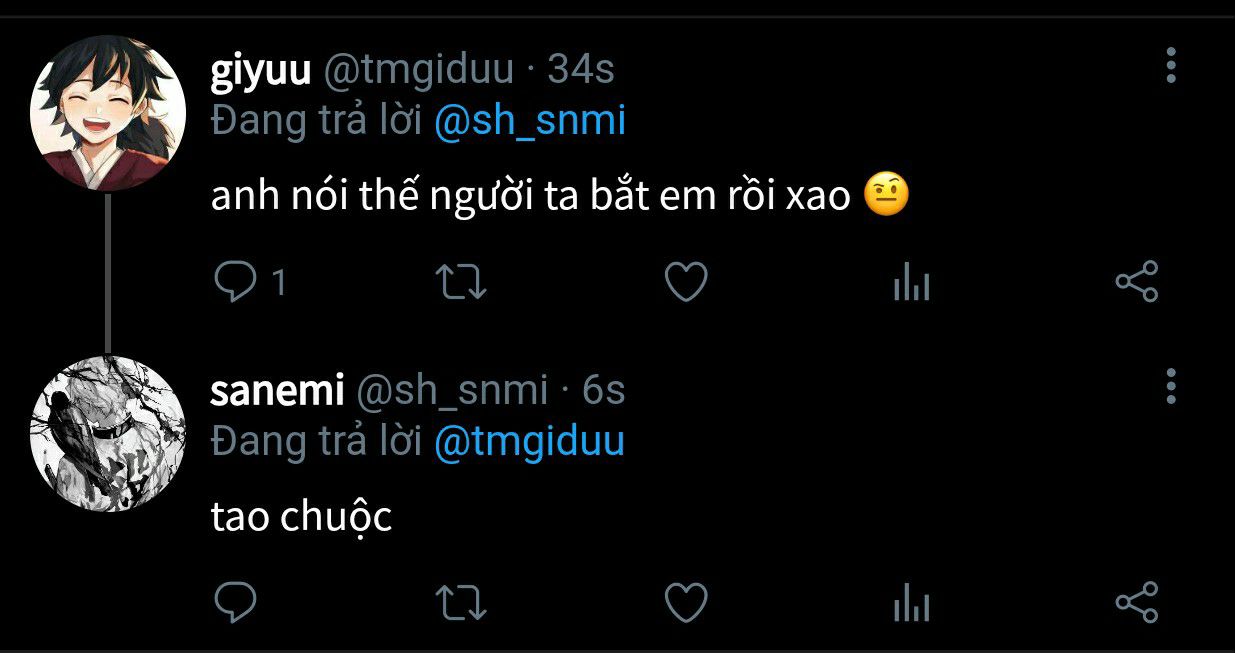Click the @tmgiduu mention link
Image resolution: width=1235 pixels, height=653 pixels.
click(x=529, y=441)
